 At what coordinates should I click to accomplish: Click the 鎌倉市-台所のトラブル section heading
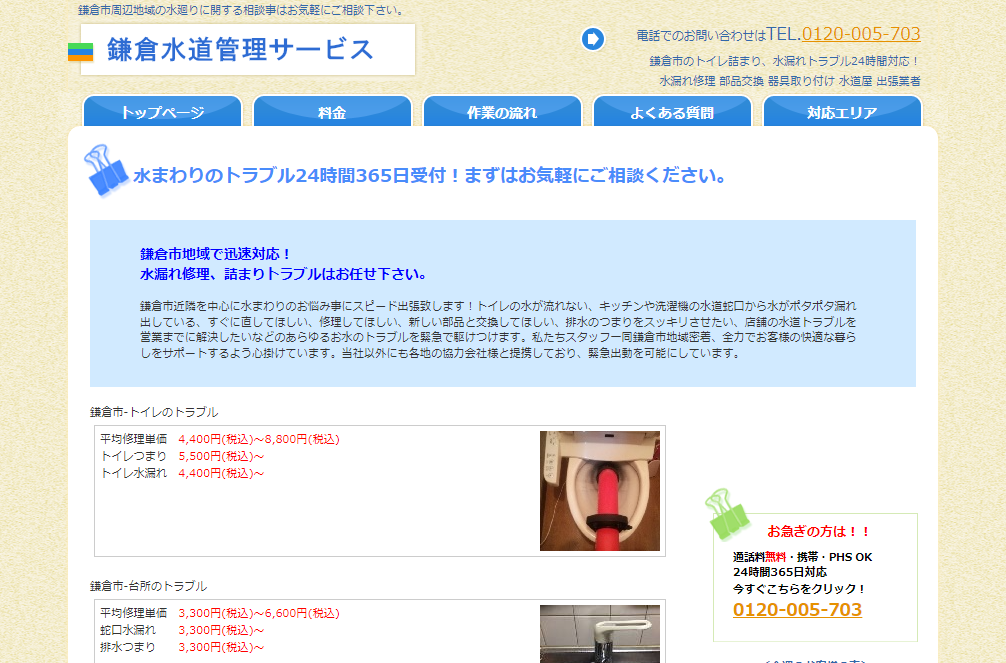point(148,586)
